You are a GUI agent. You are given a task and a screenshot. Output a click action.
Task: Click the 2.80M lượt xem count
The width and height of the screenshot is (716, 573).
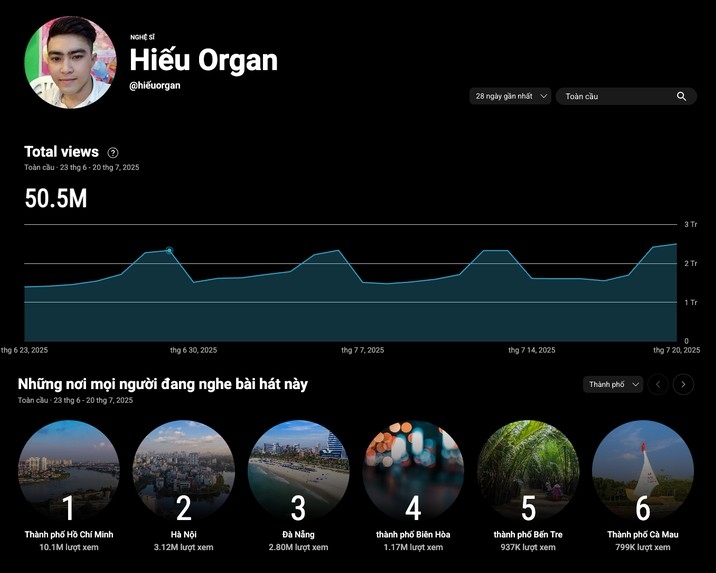click(298, 547)
